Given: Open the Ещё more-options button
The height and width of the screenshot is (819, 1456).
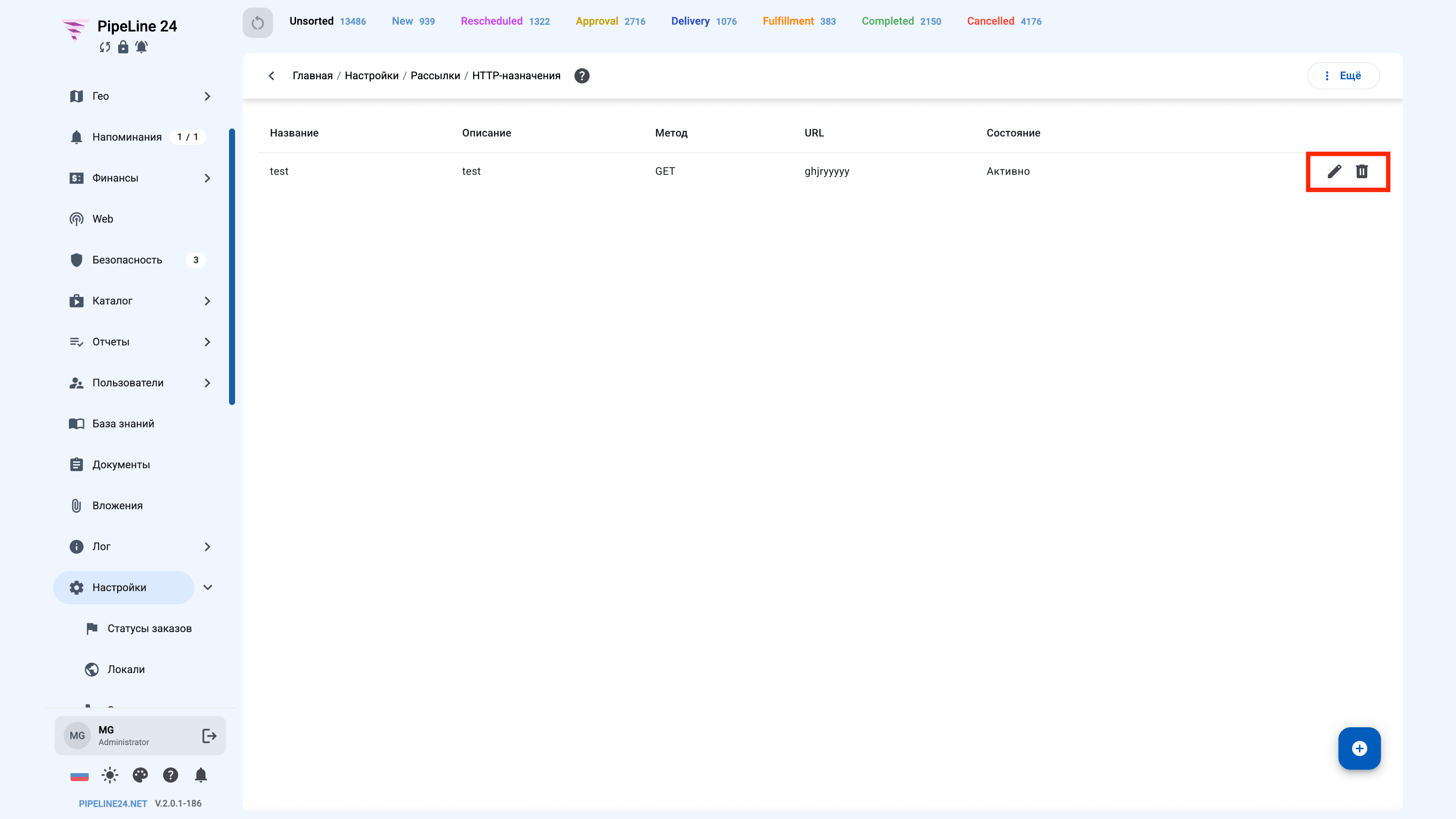Looking at the screenshot, I should (1343, 76).
